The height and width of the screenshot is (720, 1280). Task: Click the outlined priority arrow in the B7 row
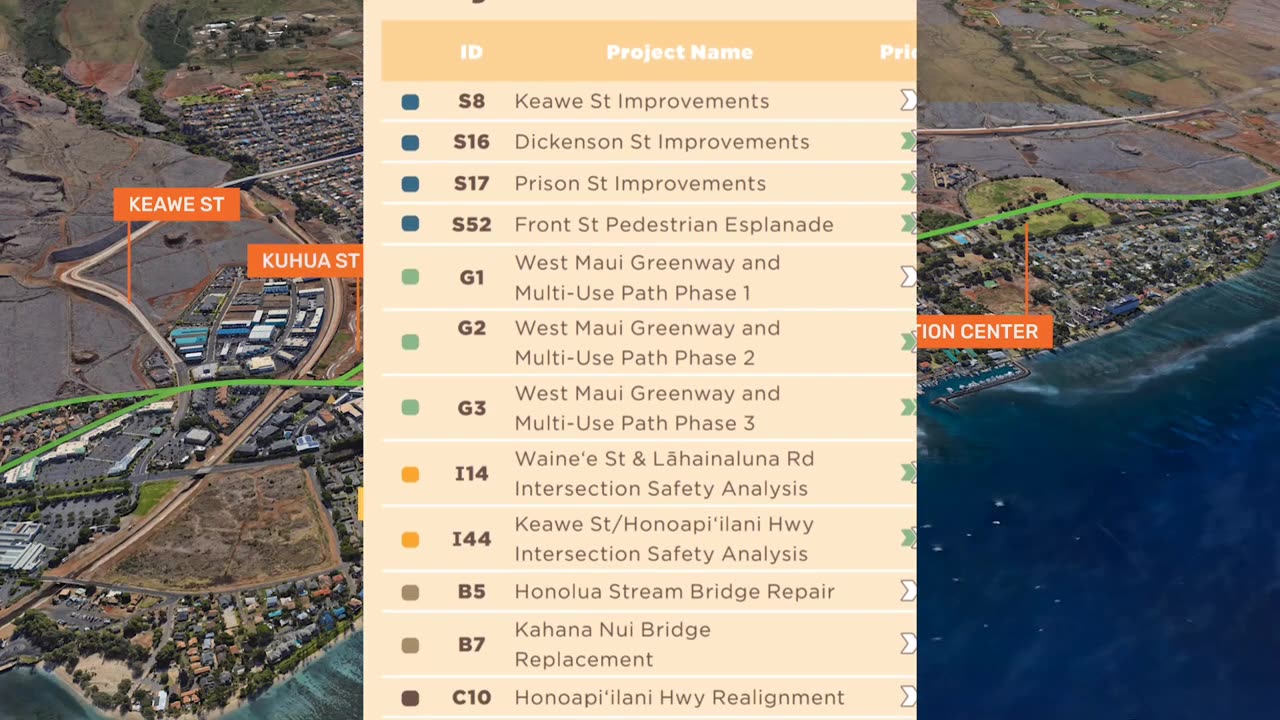908,643
